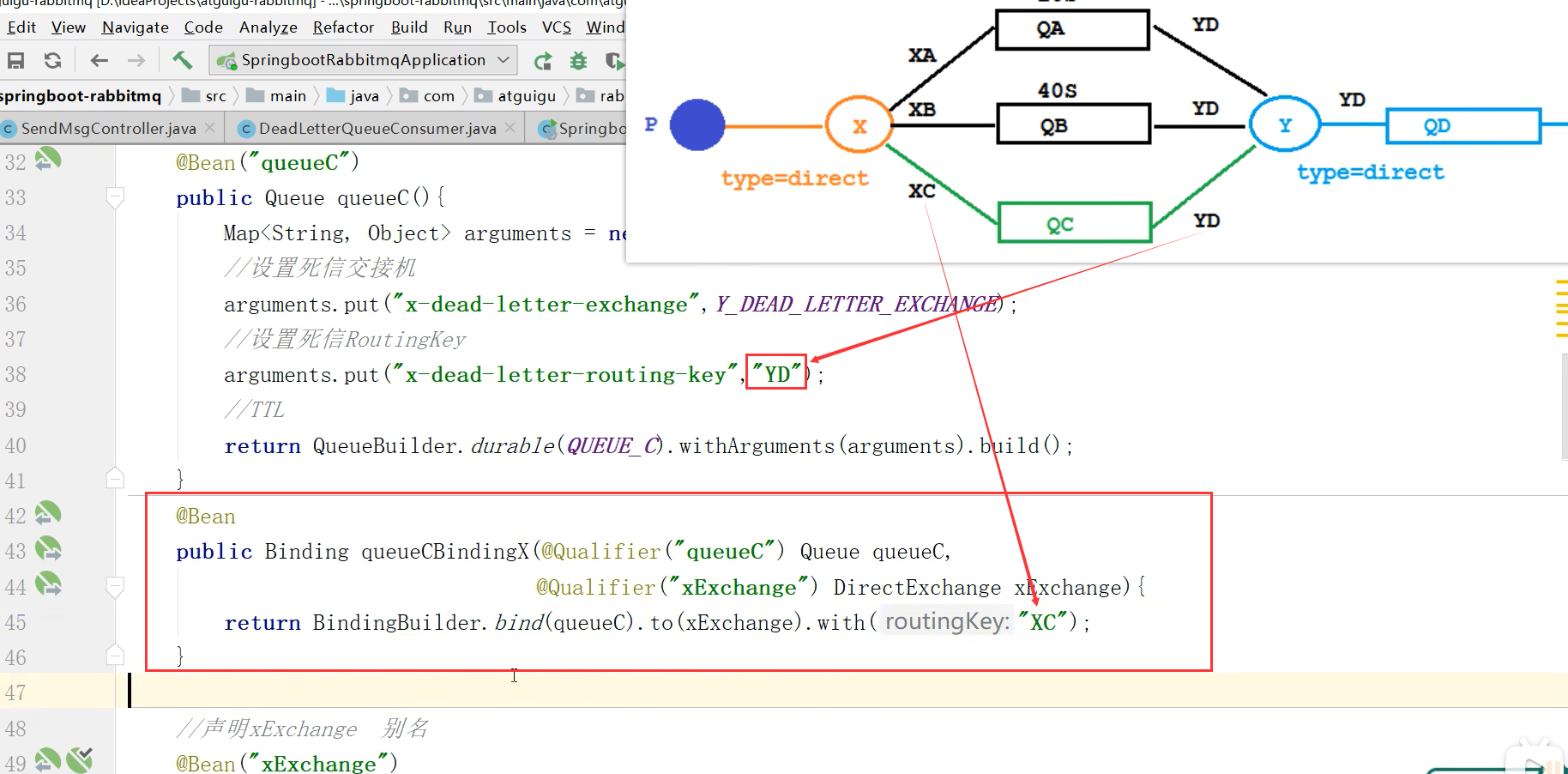Viewport: 1568px width, 774px height.
Task: Open the Tools menu
Action: click(507, 27)
